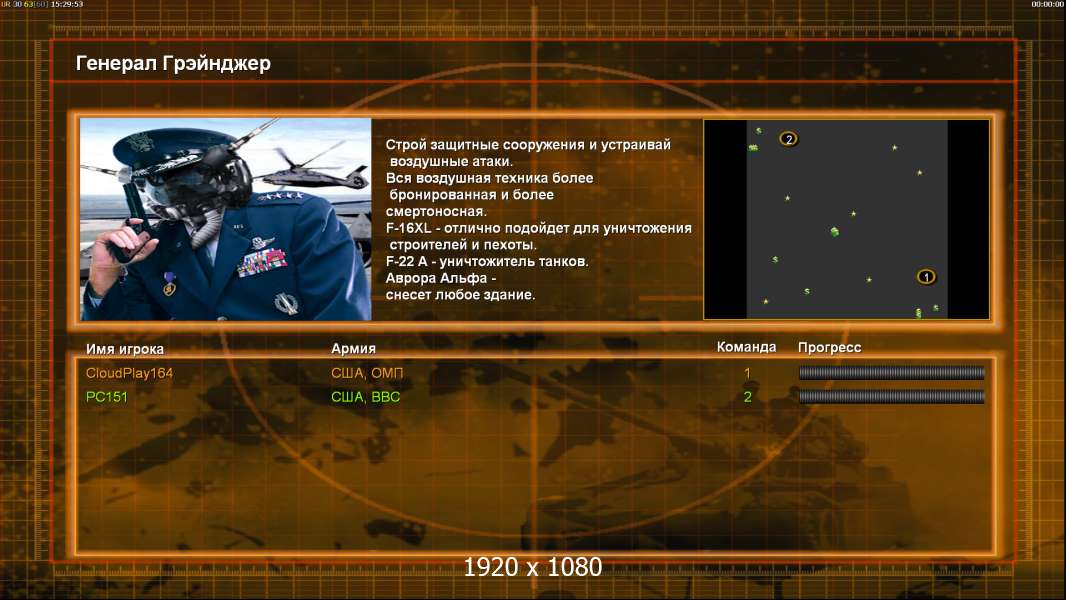Click the Армия column header

pos(354,348)
